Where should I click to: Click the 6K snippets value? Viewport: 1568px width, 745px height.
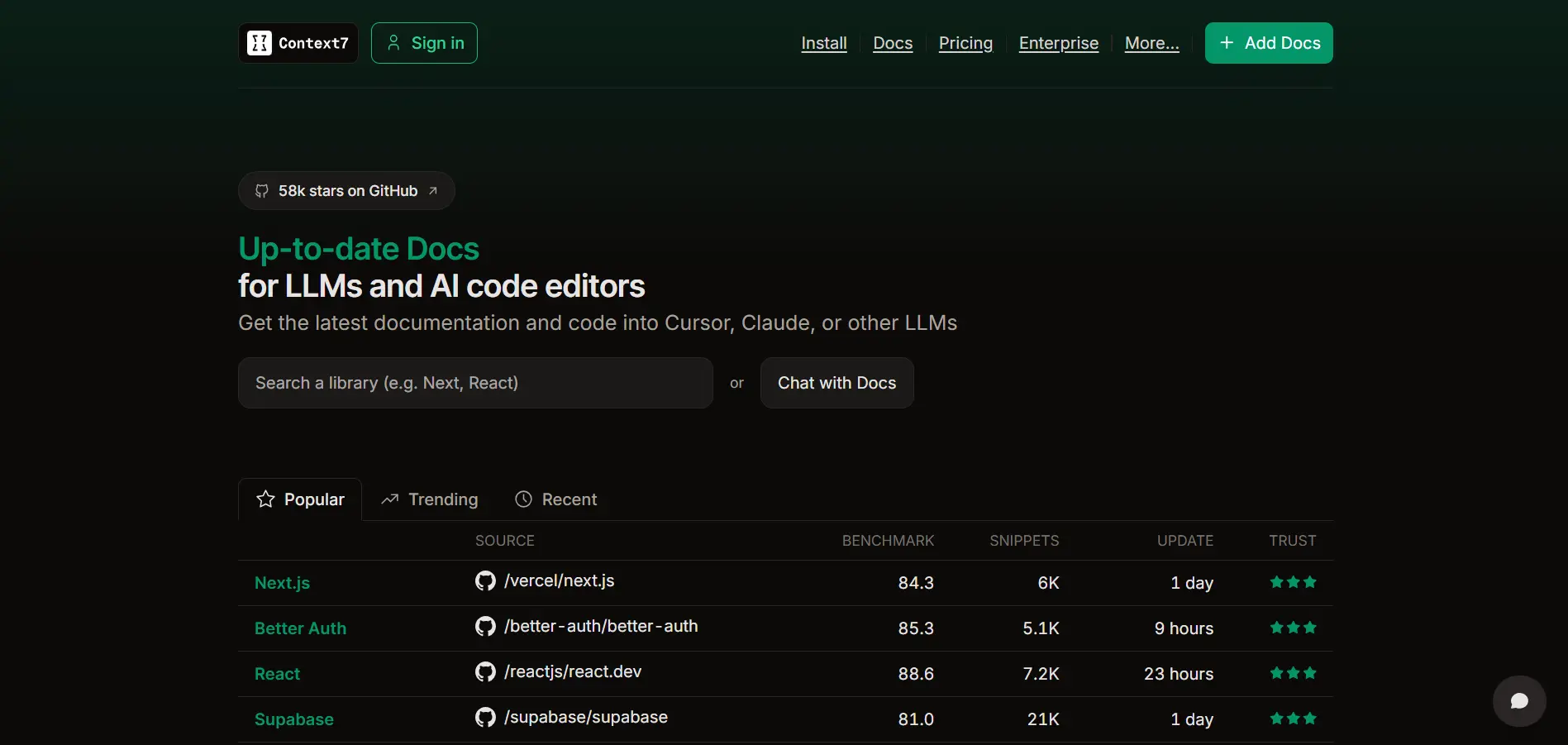pos(1048,583)
